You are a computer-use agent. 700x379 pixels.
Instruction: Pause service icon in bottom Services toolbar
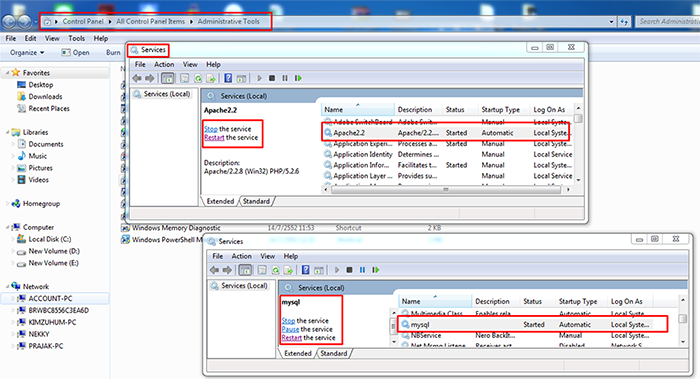[x=362, y=270]
